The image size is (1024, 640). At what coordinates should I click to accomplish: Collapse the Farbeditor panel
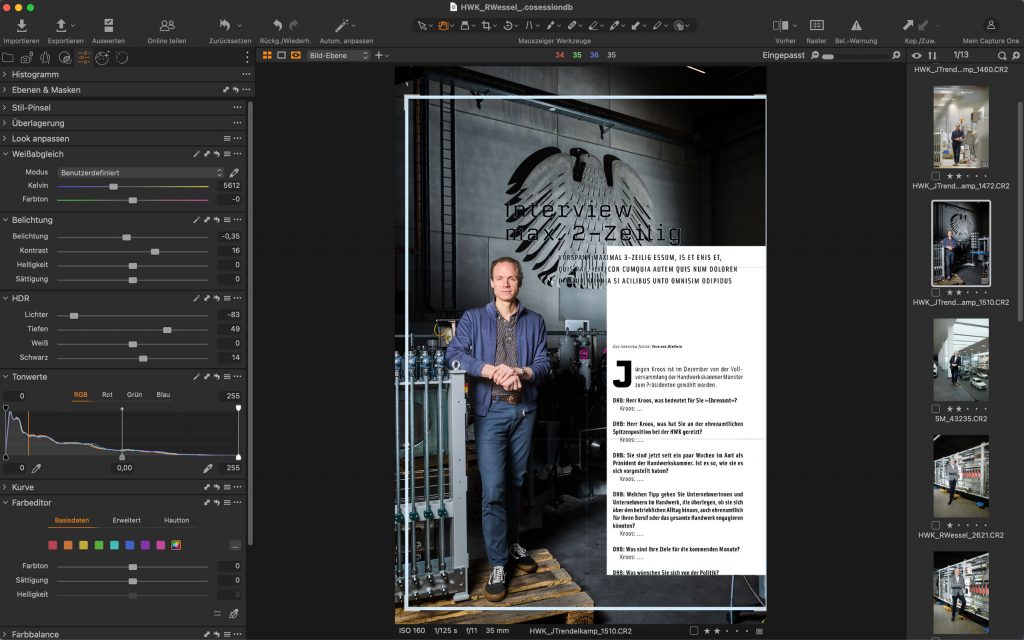coord(5,502)
